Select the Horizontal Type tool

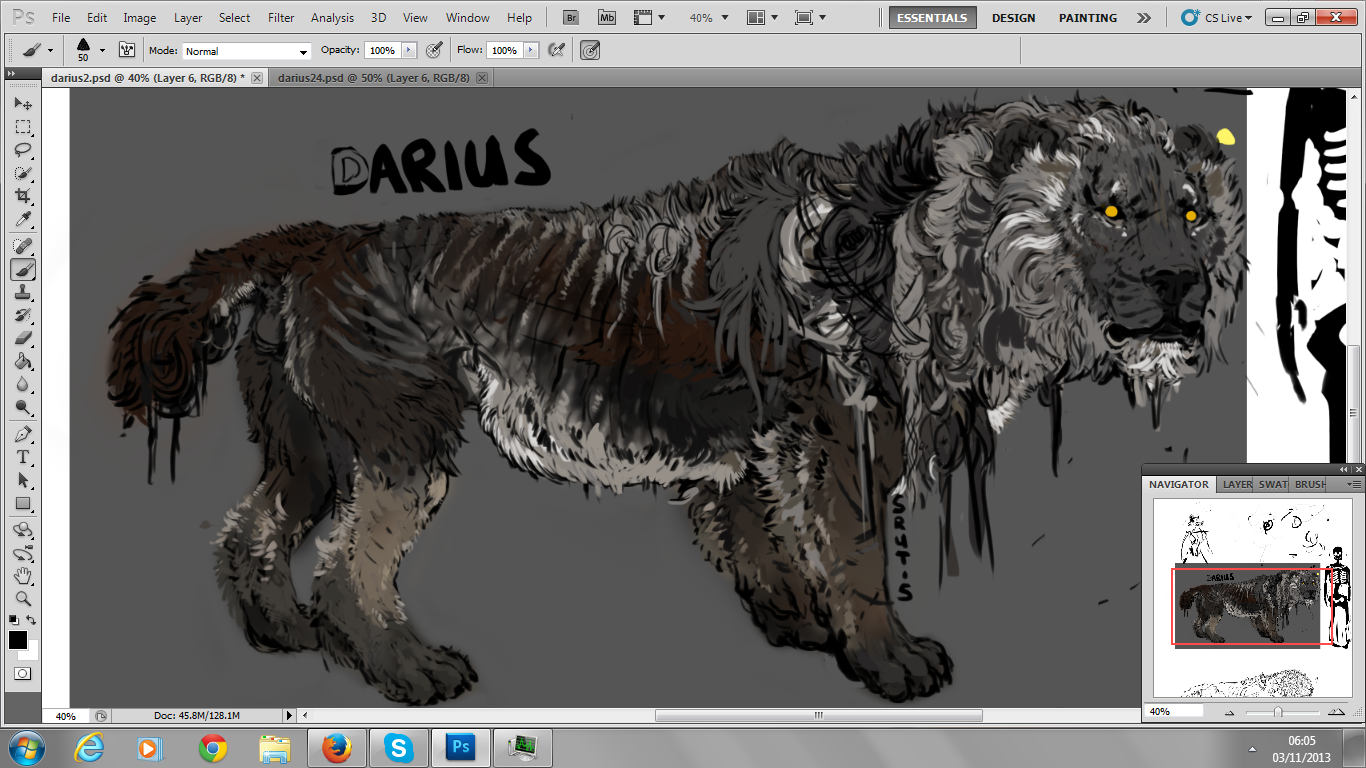[x=22, y=457]
